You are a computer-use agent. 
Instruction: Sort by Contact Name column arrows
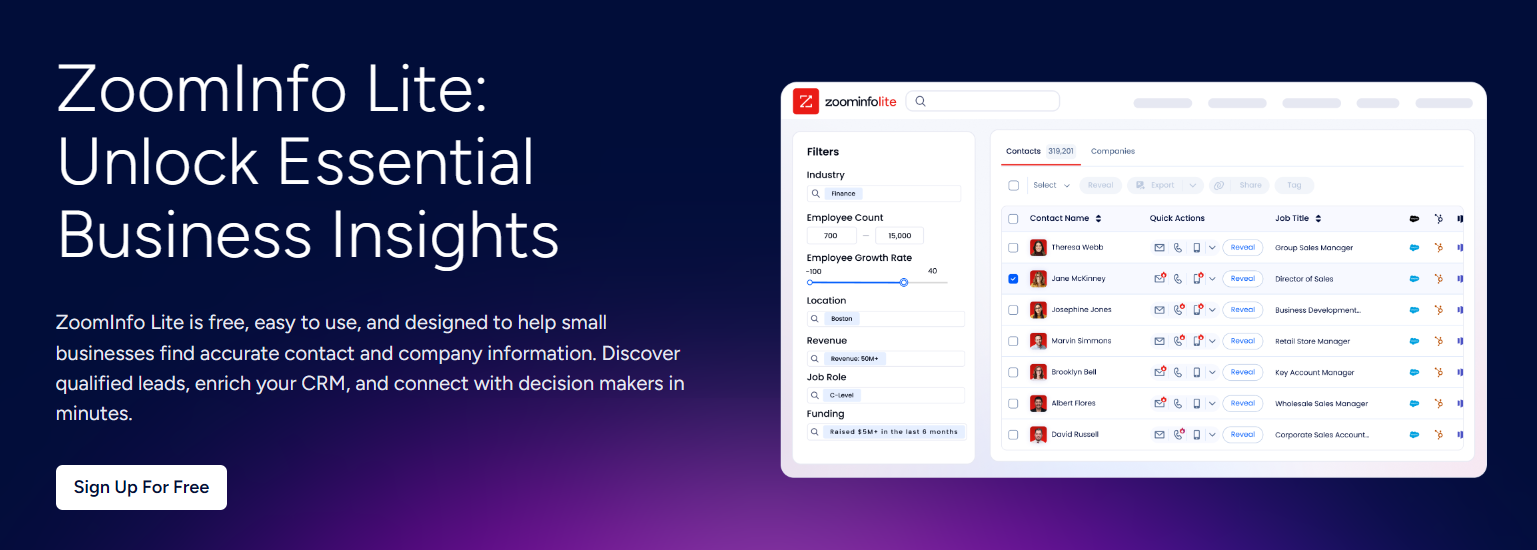click(1098, 218)
